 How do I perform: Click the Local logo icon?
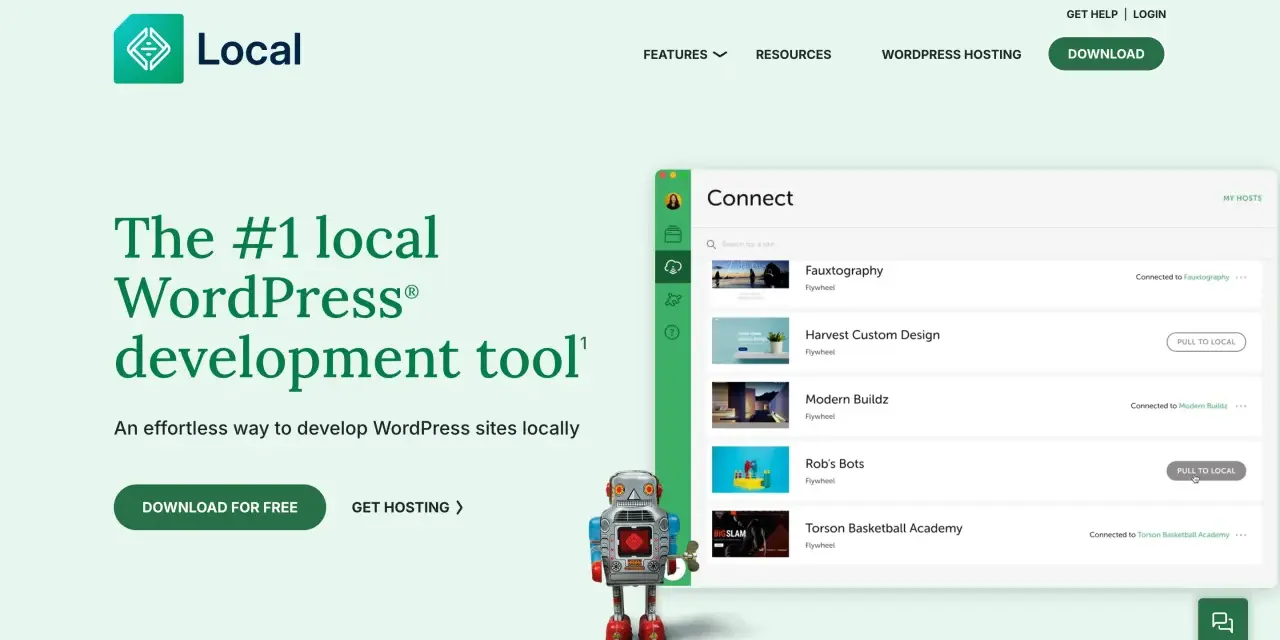tap(149, 49)
